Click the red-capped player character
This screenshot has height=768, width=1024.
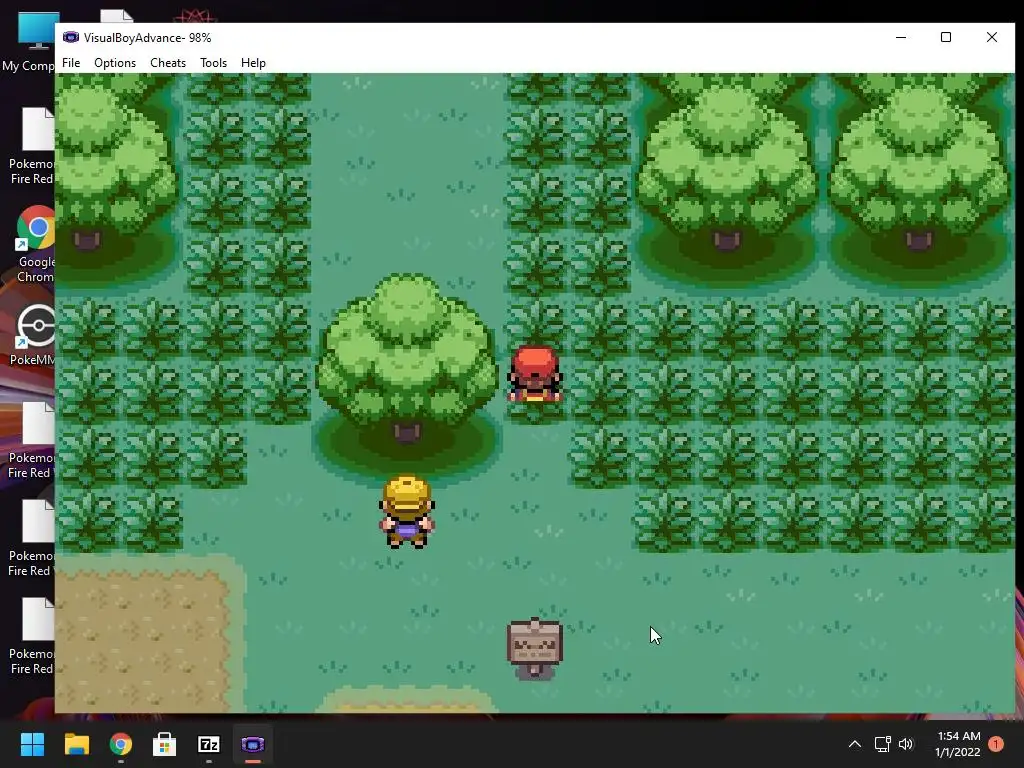coord(535,374)
